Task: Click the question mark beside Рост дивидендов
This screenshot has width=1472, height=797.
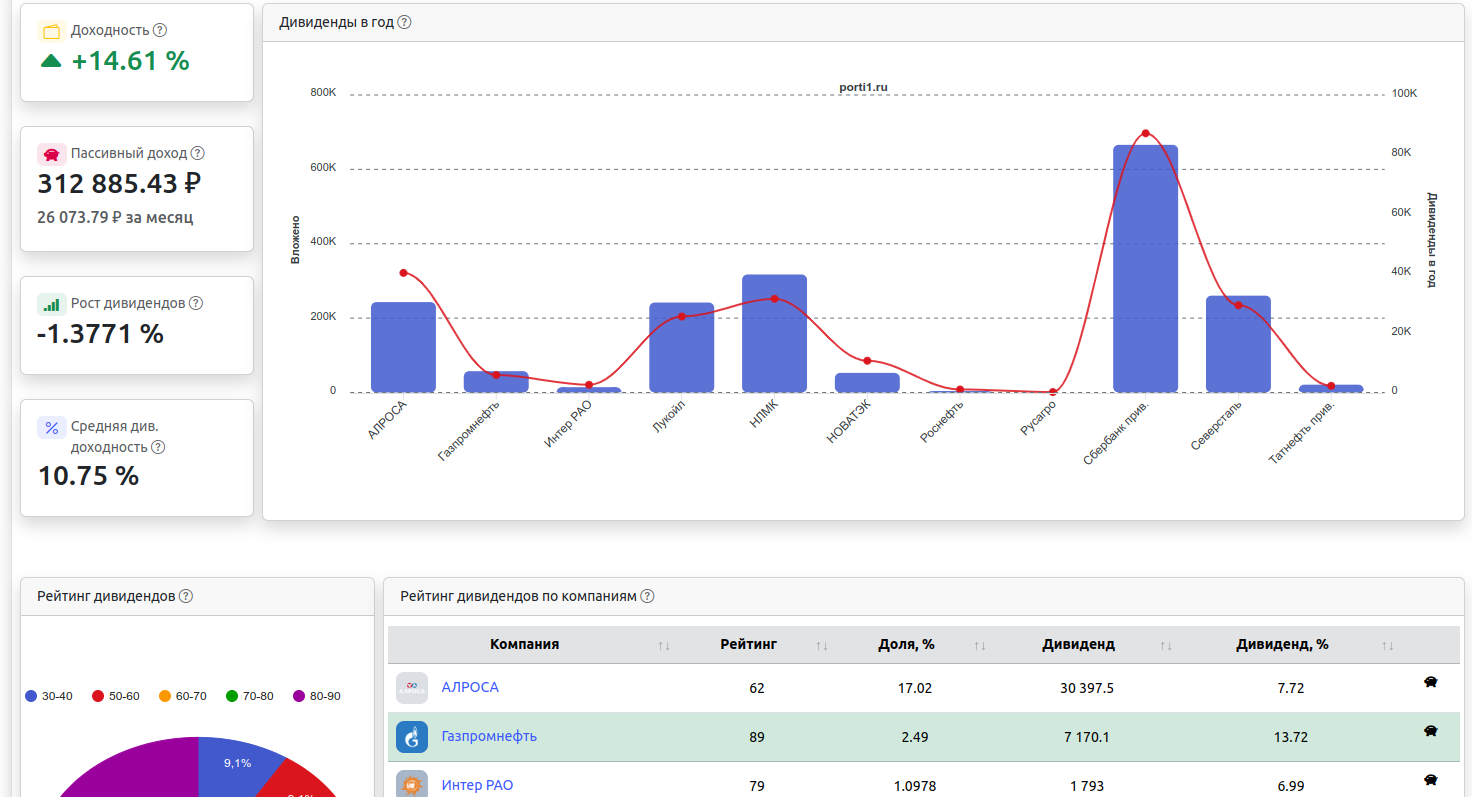Action: [x=196, y=304]
